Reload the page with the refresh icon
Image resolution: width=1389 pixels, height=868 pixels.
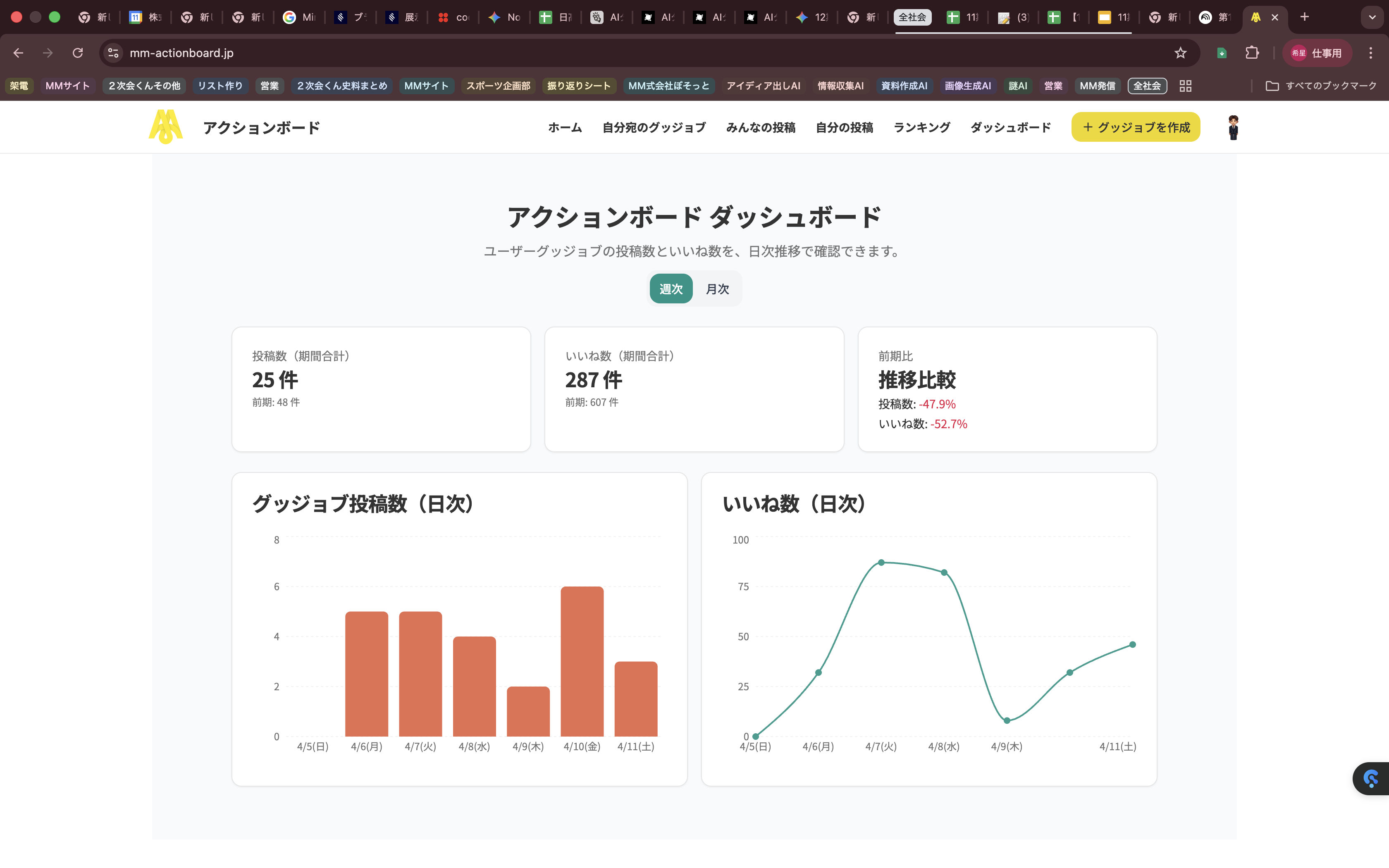point(78,53)
